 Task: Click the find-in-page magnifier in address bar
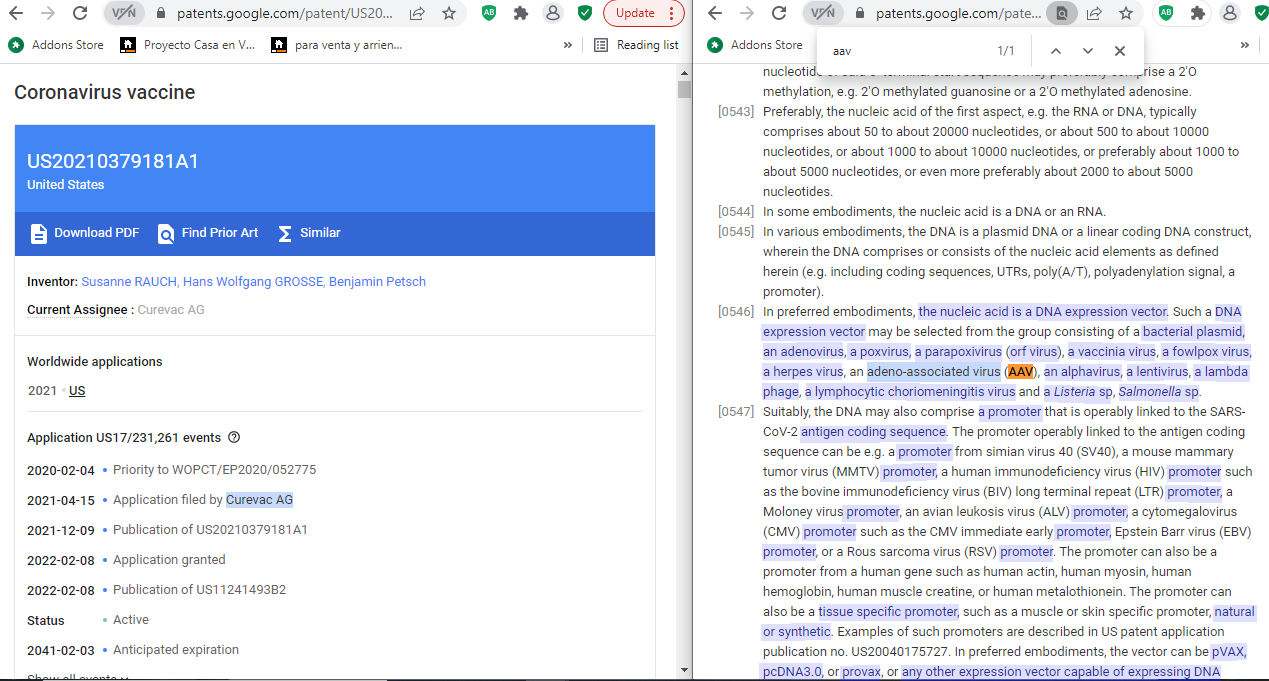pos(1061,13)
